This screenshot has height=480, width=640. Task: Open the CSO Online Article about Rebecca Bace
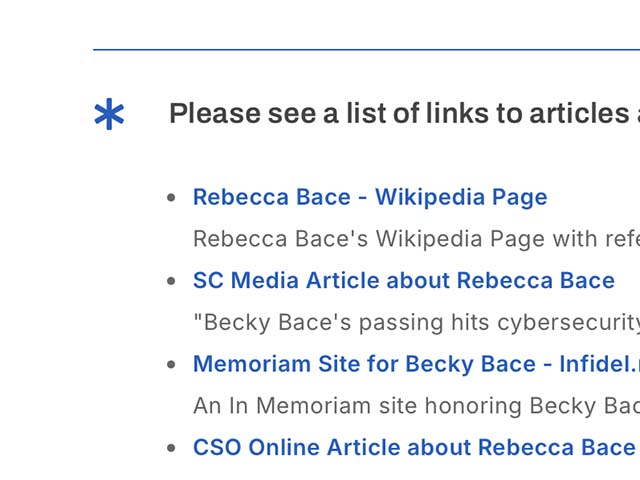tap(414, 447)
